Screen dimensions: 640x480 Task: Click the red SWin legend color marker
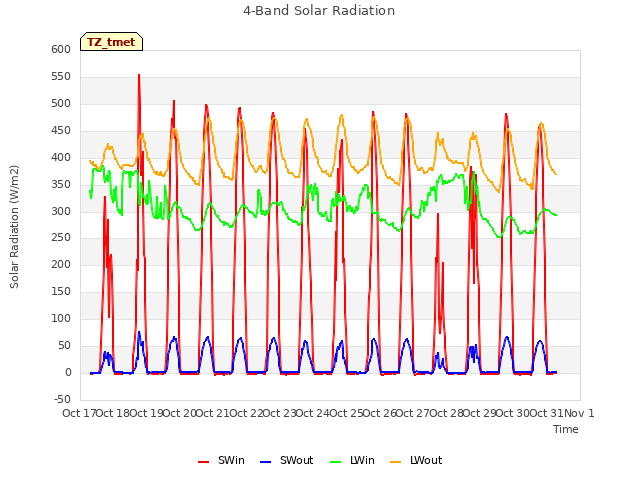pyautogui.click(x=203, y=462)
